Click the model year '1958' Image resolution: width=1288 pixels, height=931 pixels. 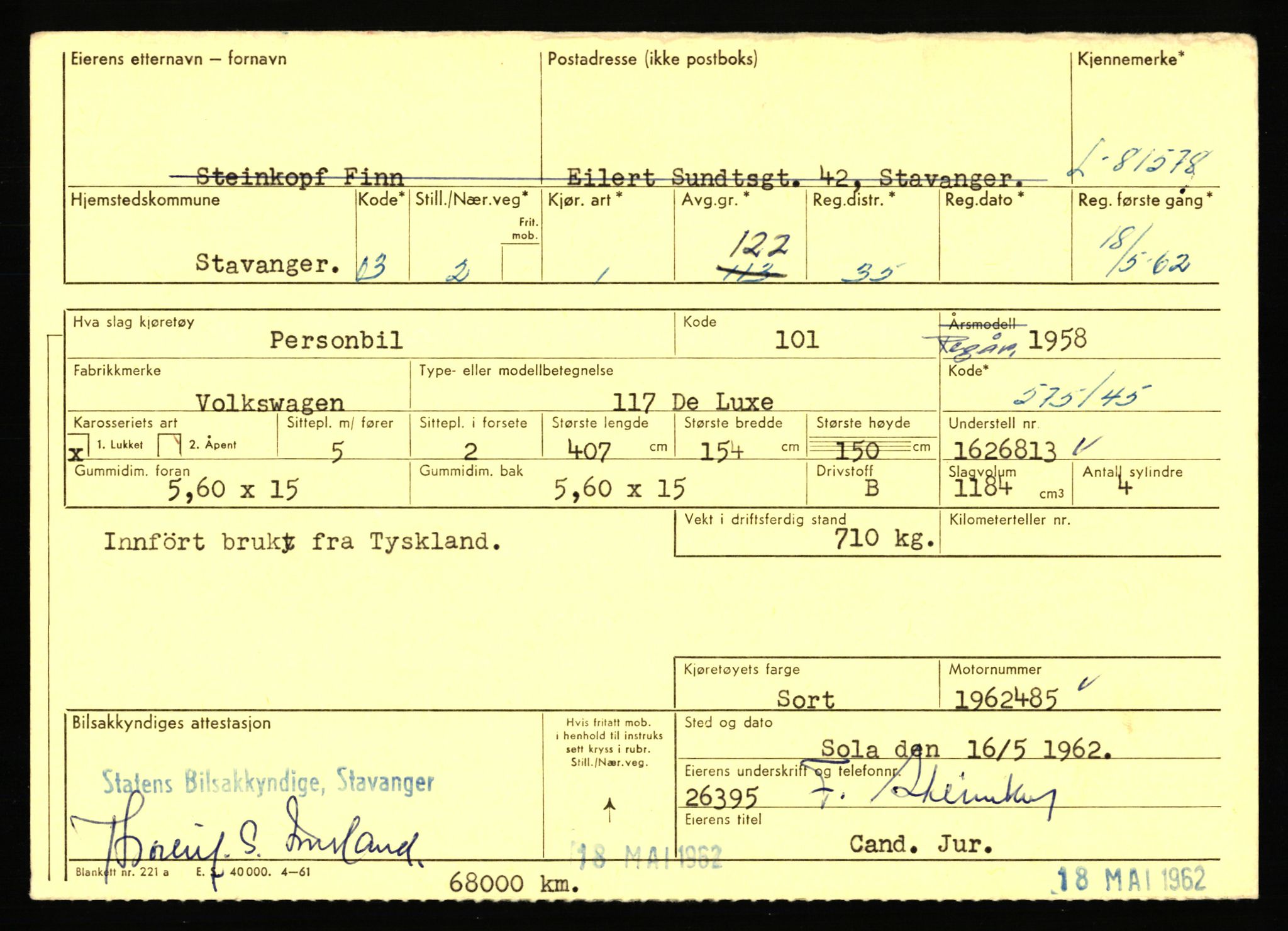pyautogui.click(x=1057, y=339)
